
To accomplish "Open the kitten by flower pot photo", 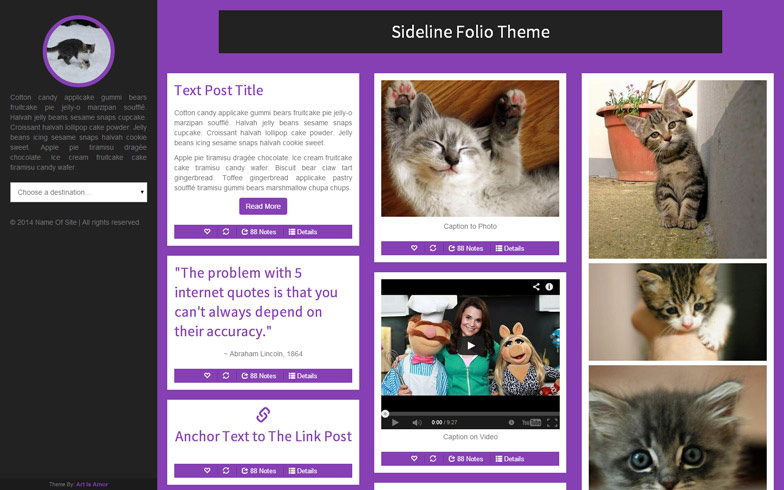I will (678, 169).
